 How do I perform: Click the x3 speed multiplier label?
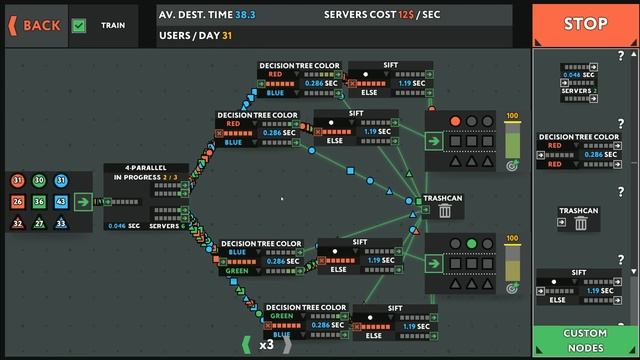[x=267, y=345]
